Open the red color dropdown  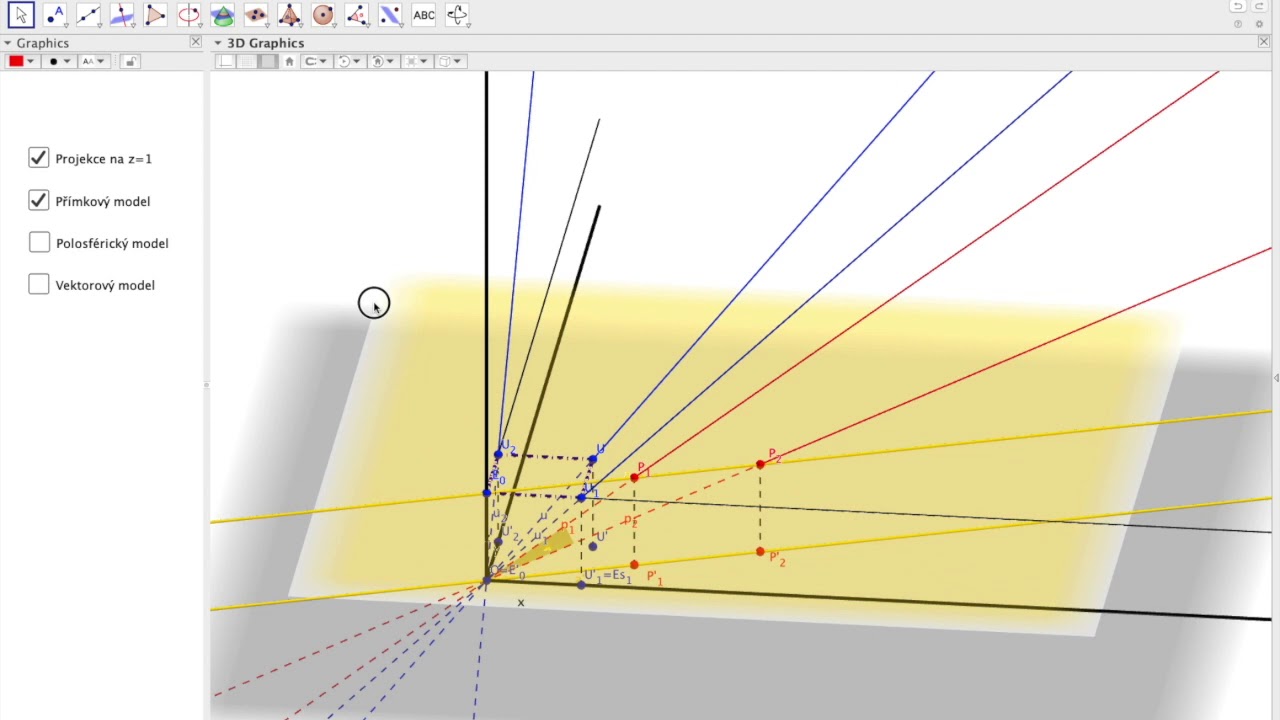[x=21, y=61]
